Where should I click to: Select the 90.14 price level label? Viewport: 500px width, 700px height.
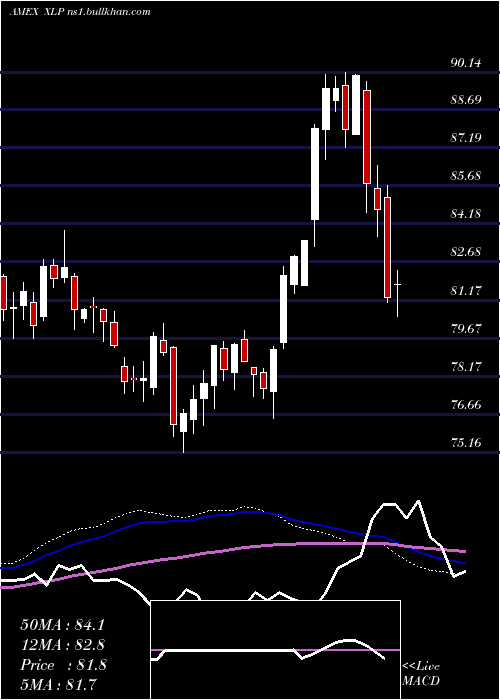coord(466,62)
